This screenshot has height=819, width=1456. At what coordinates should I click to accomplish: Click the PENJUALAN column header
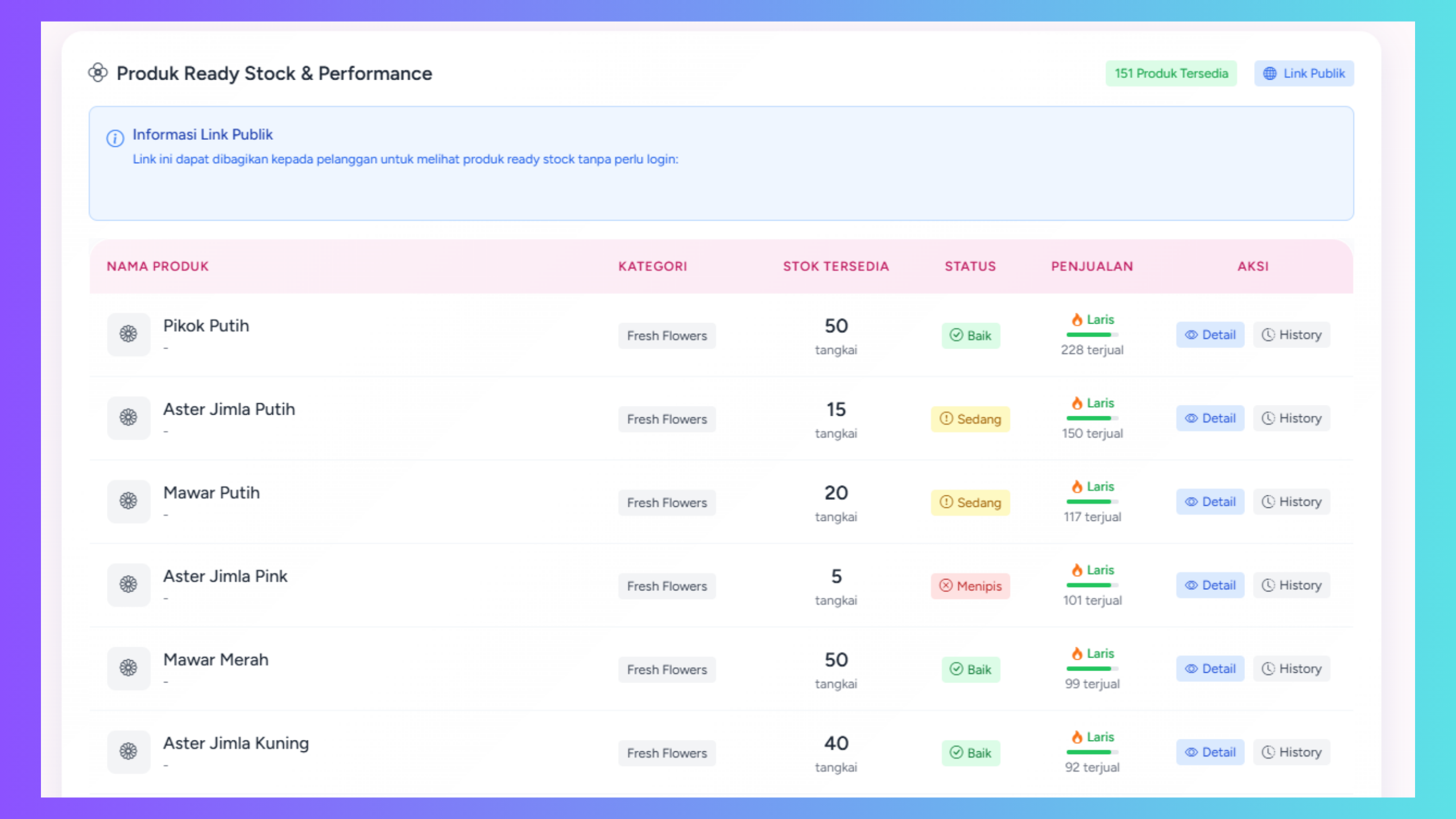pos(1091,266)
